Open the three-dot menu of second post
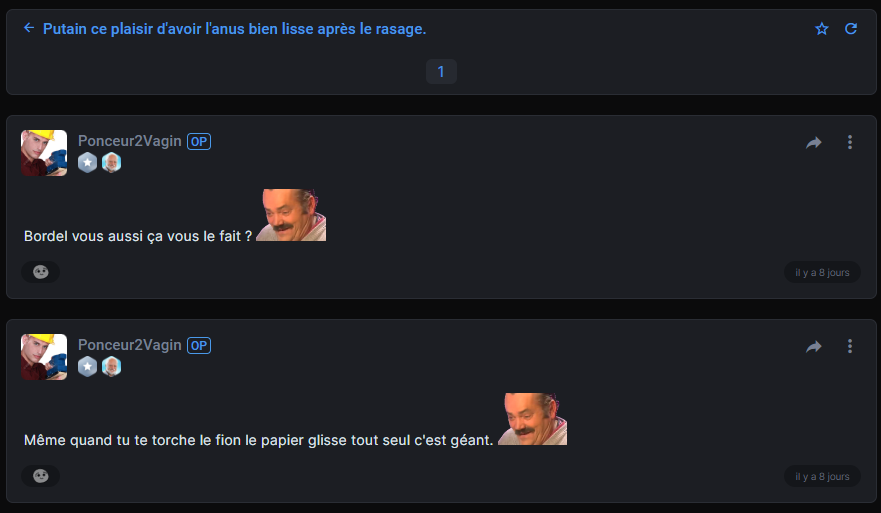The width and height of the screenshot is (881, 513). pos(850,346)
